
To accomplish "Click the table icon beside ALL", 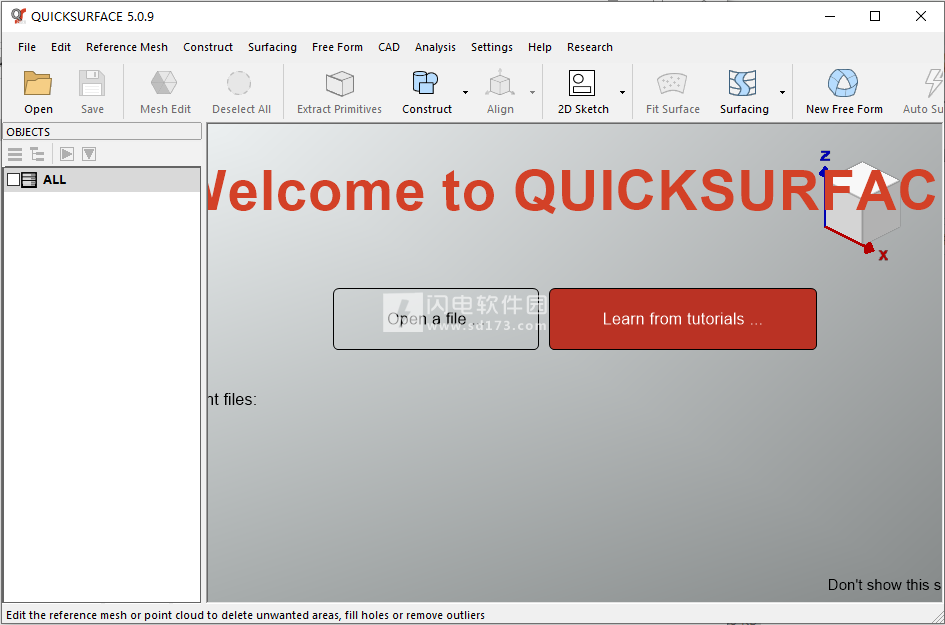I will (29, 180).
